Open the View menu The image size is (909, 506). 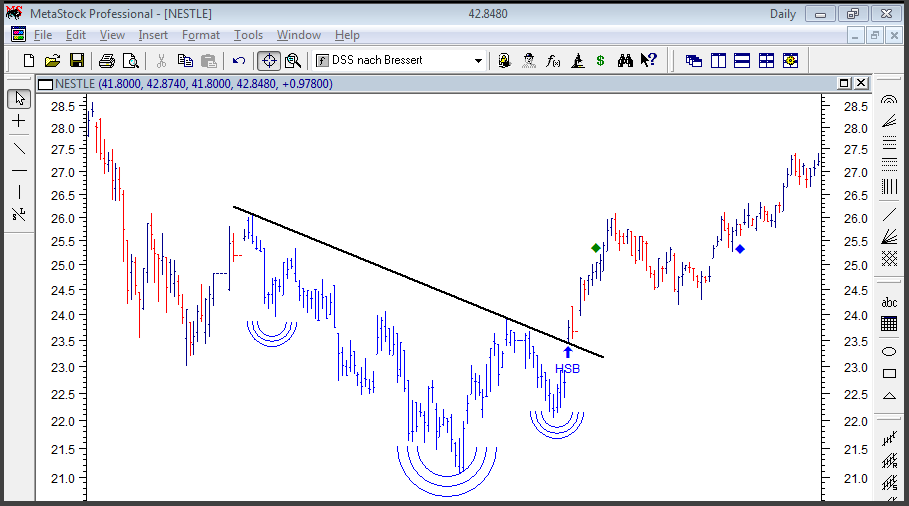click(112, 35)
